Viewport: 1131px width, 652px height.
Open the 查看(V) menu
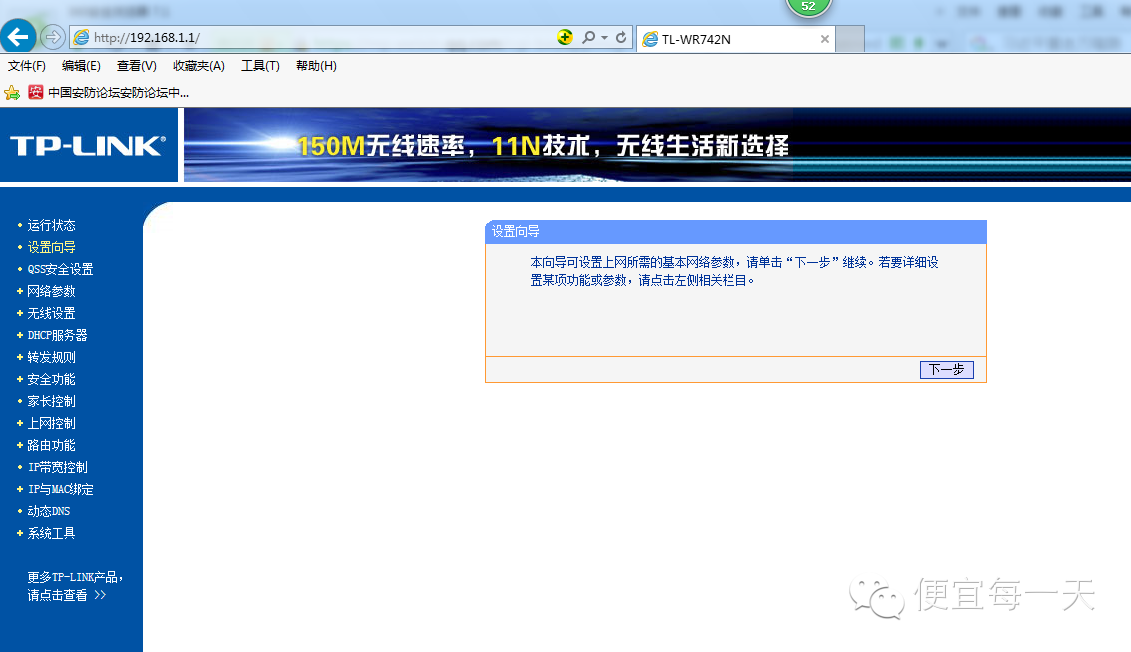coord(136,66)
